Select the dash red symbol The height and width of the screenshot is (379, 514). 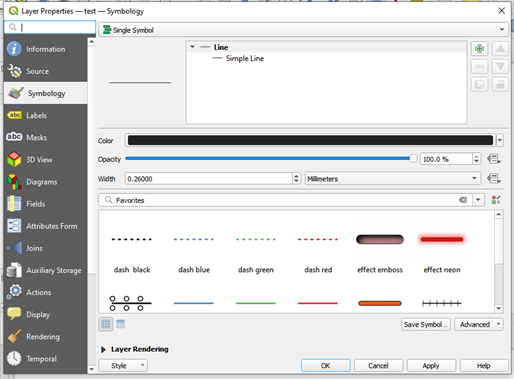tap(318, 253)
